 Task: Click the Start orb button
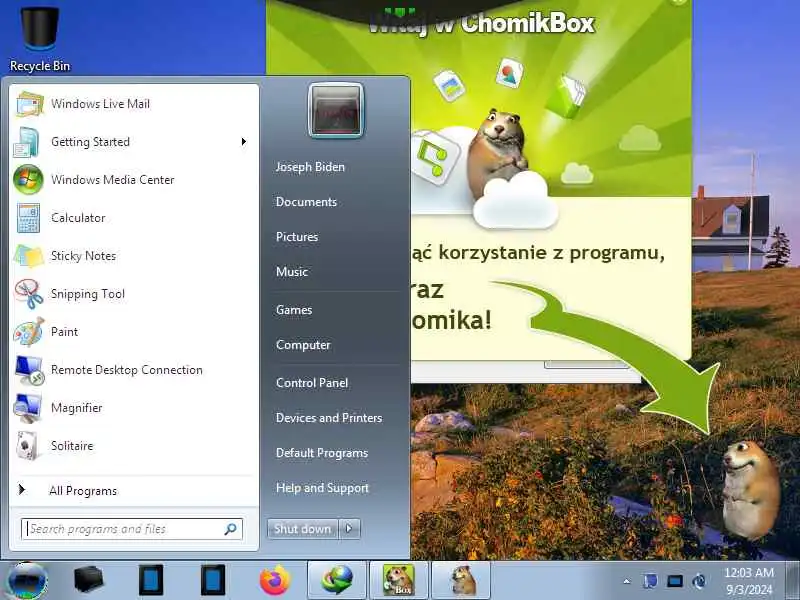(x=28, y=581)
